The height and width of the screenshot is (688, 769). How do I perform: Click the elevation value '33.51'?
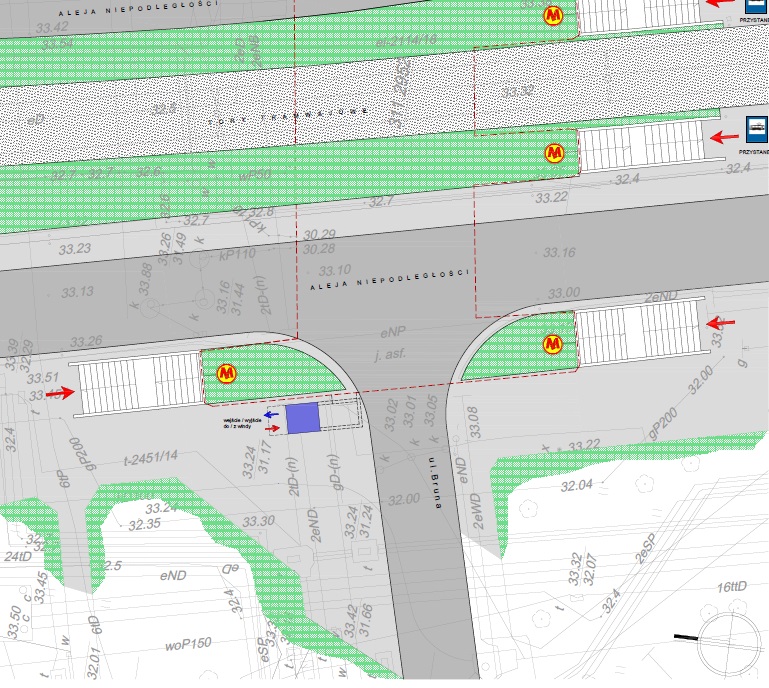tap(43, 378)
